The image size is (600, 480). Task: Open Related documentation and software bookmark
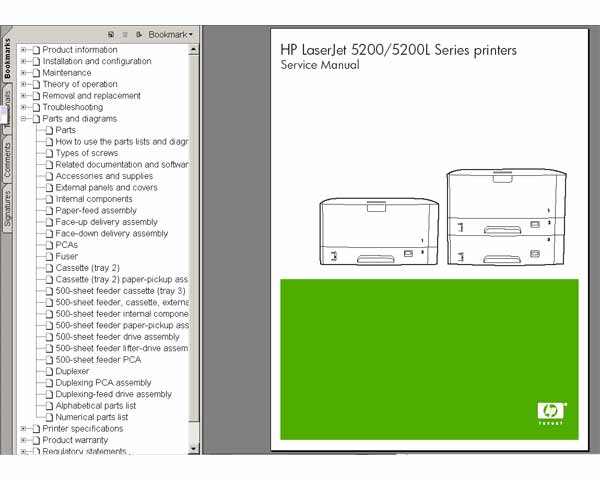[x=122, y=165]
